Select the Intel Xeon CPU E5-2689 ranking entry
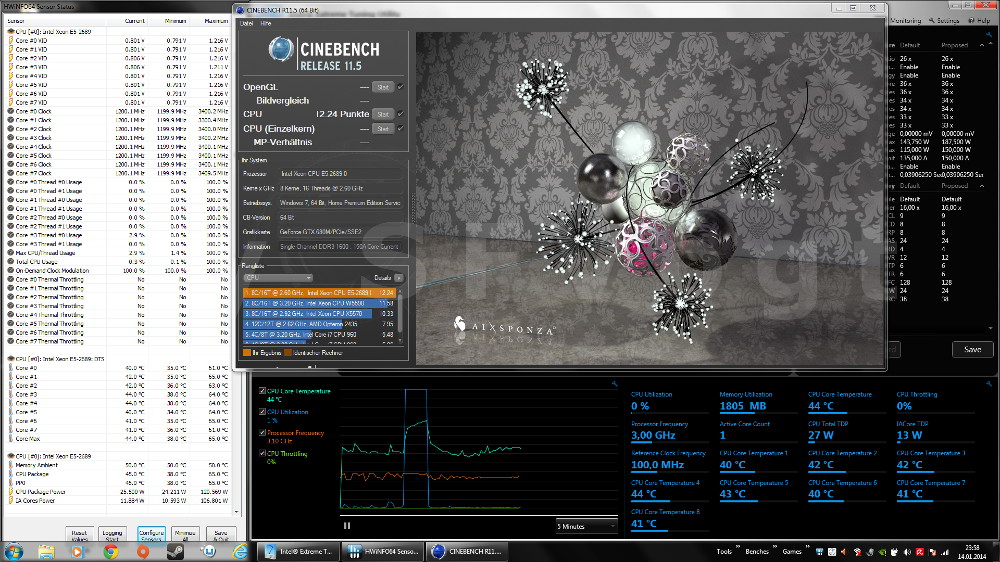The height and width of the screenshot is (562, 1000). point(320,293)
